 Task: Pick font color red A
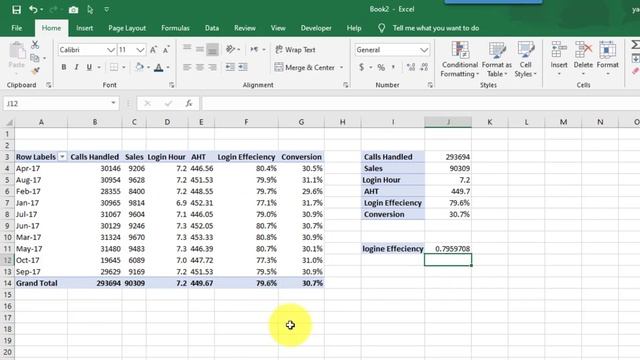click(159, 68)
